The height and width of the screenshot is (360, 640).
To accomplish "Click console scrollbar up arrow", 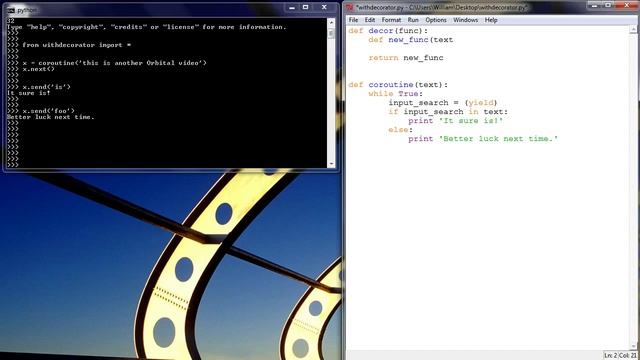I will pos(331,23).
